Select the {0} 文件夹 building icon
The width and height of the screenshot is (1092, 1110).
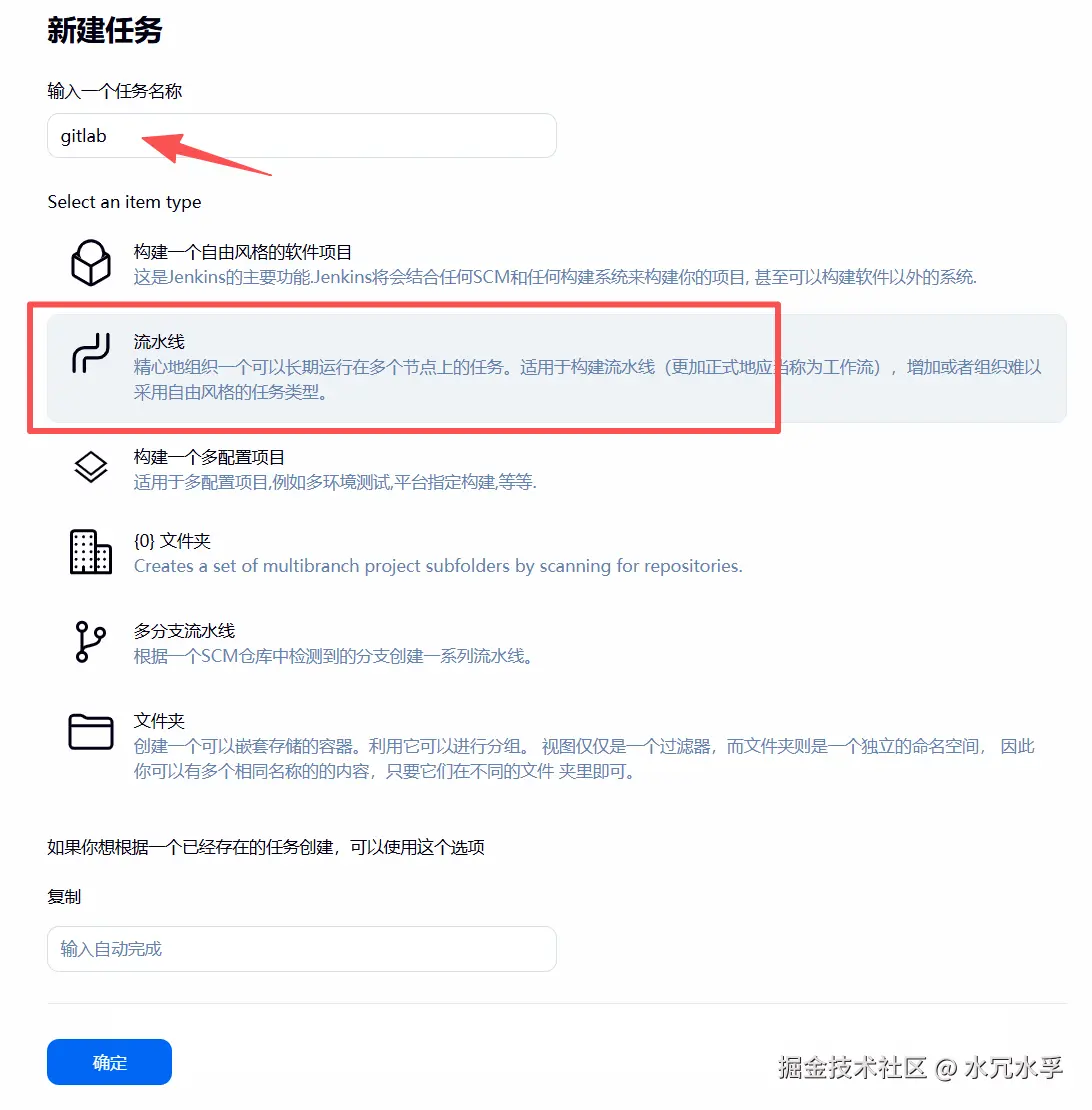pos(91,551)
